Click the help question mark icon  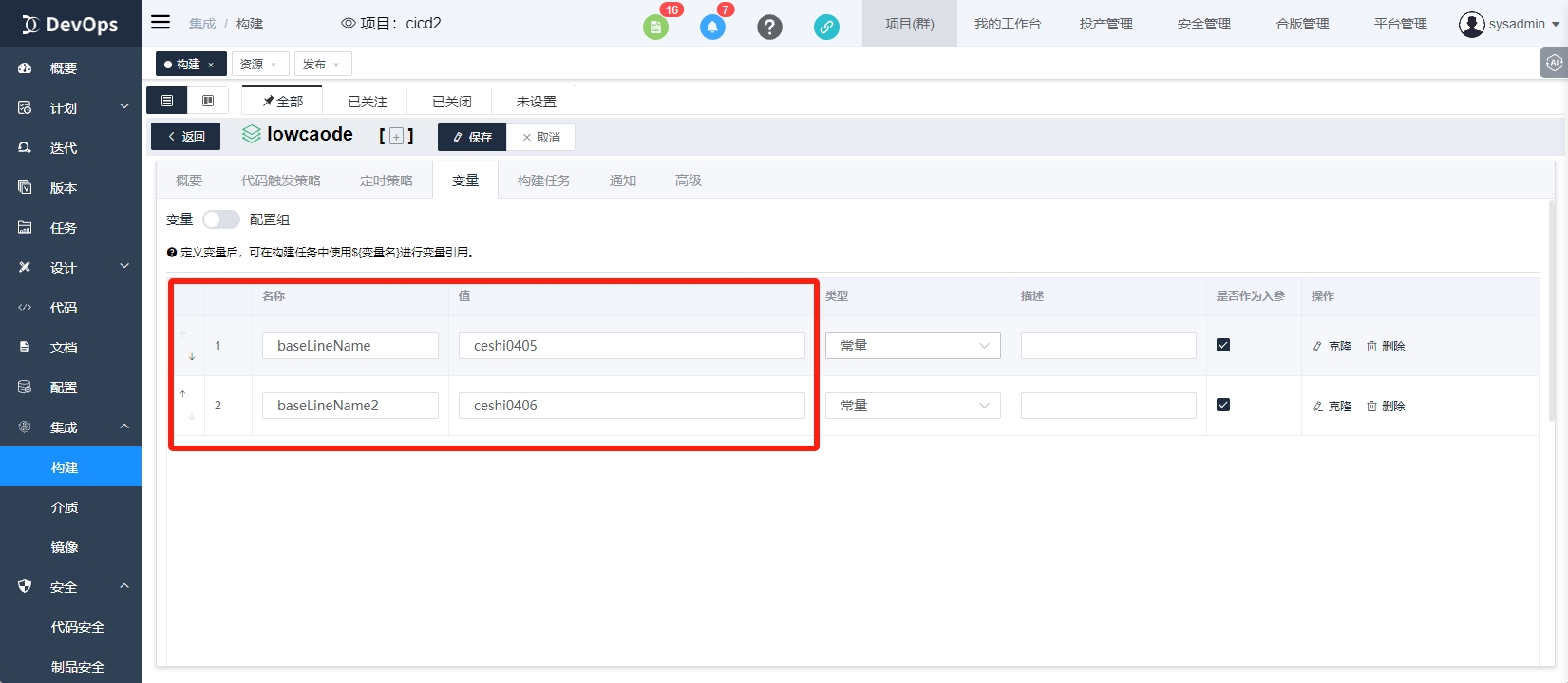[x=769, y=27]
